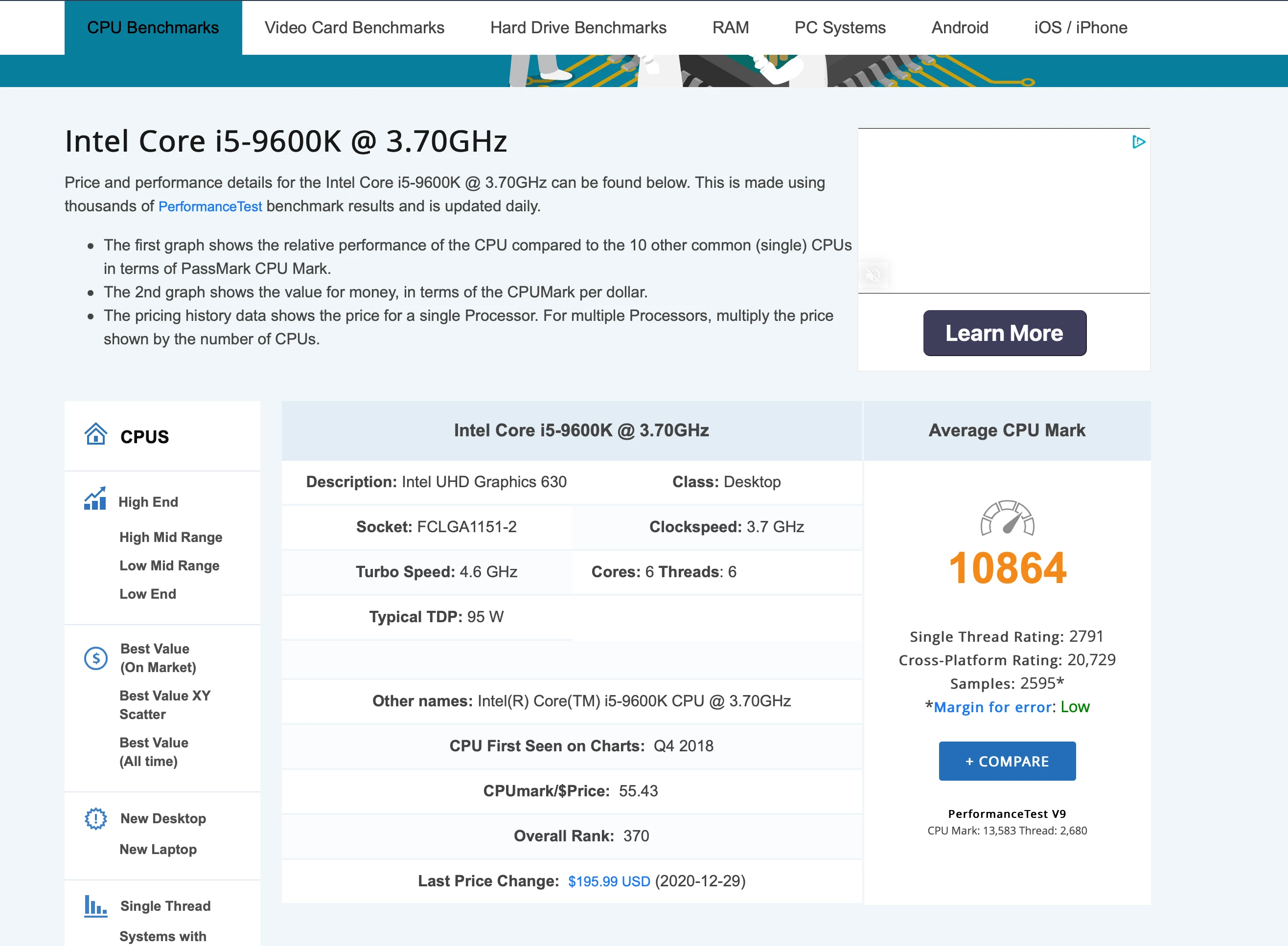Follow the PerformanceTest link

pos(210,206)
